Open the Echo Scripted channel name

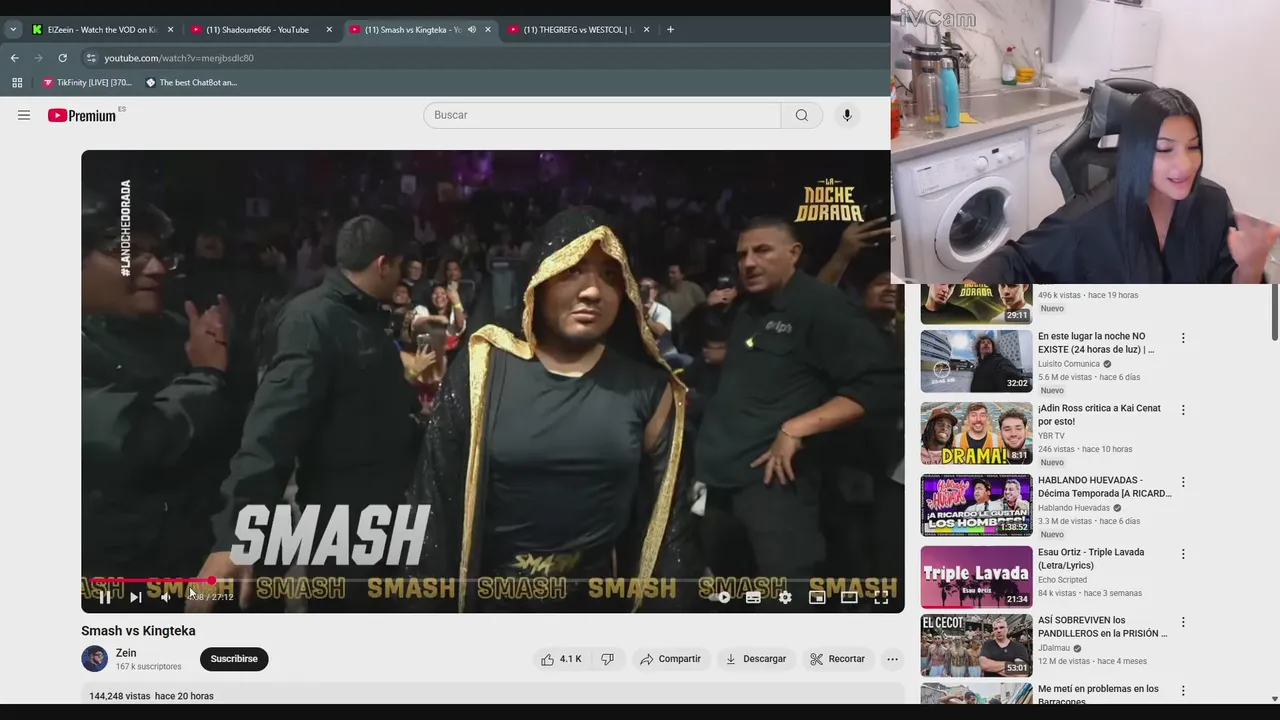pyautogui.click(x=1062, y=580)
